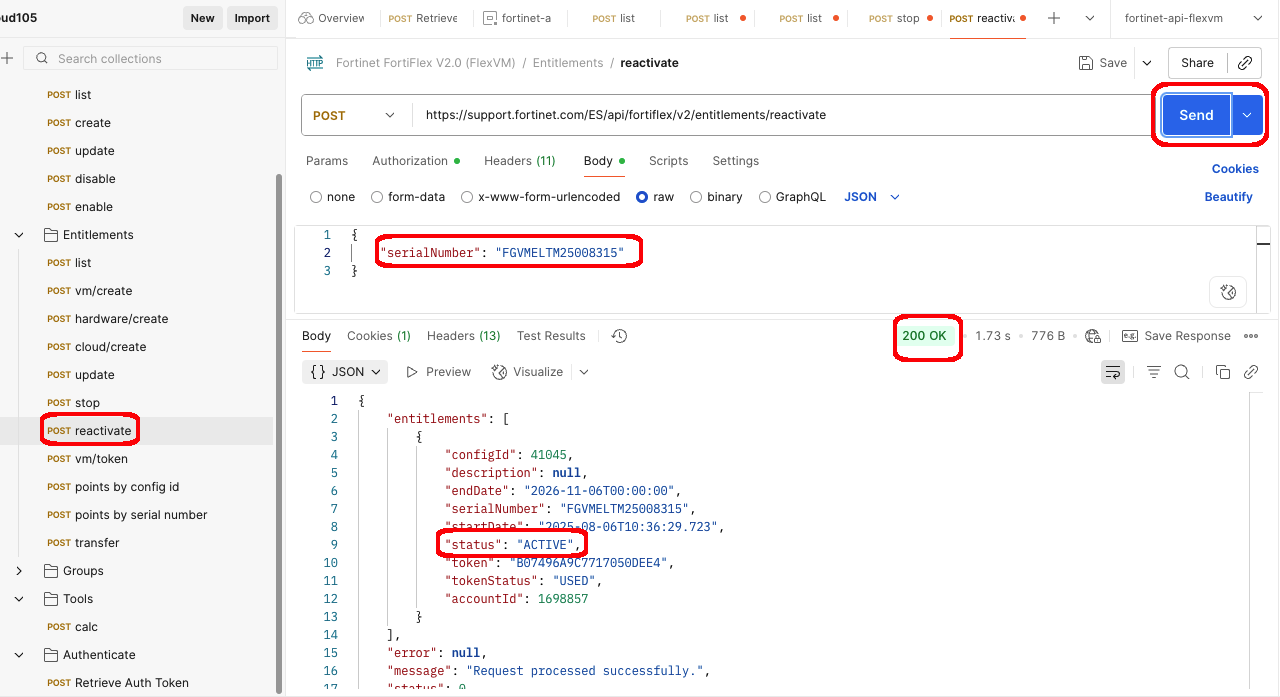Expand the Groups folder
This screenshot has width=1280, height=697.
tap(19, 571)
